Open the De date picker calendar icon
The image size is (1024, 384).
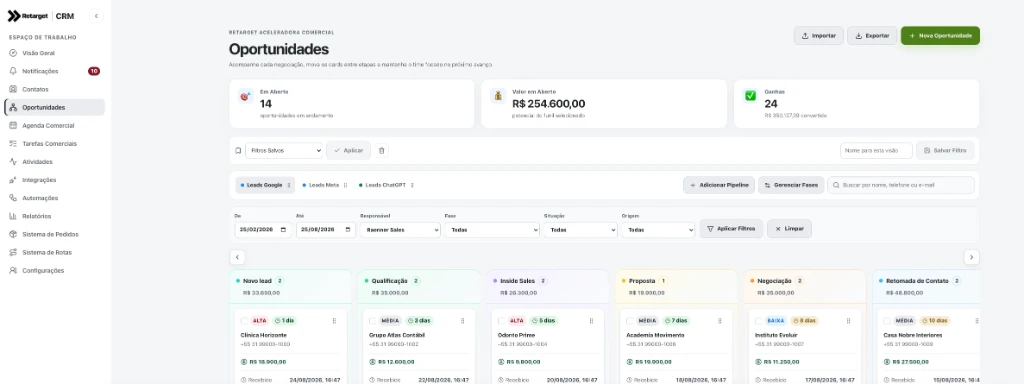click(283, 230)
